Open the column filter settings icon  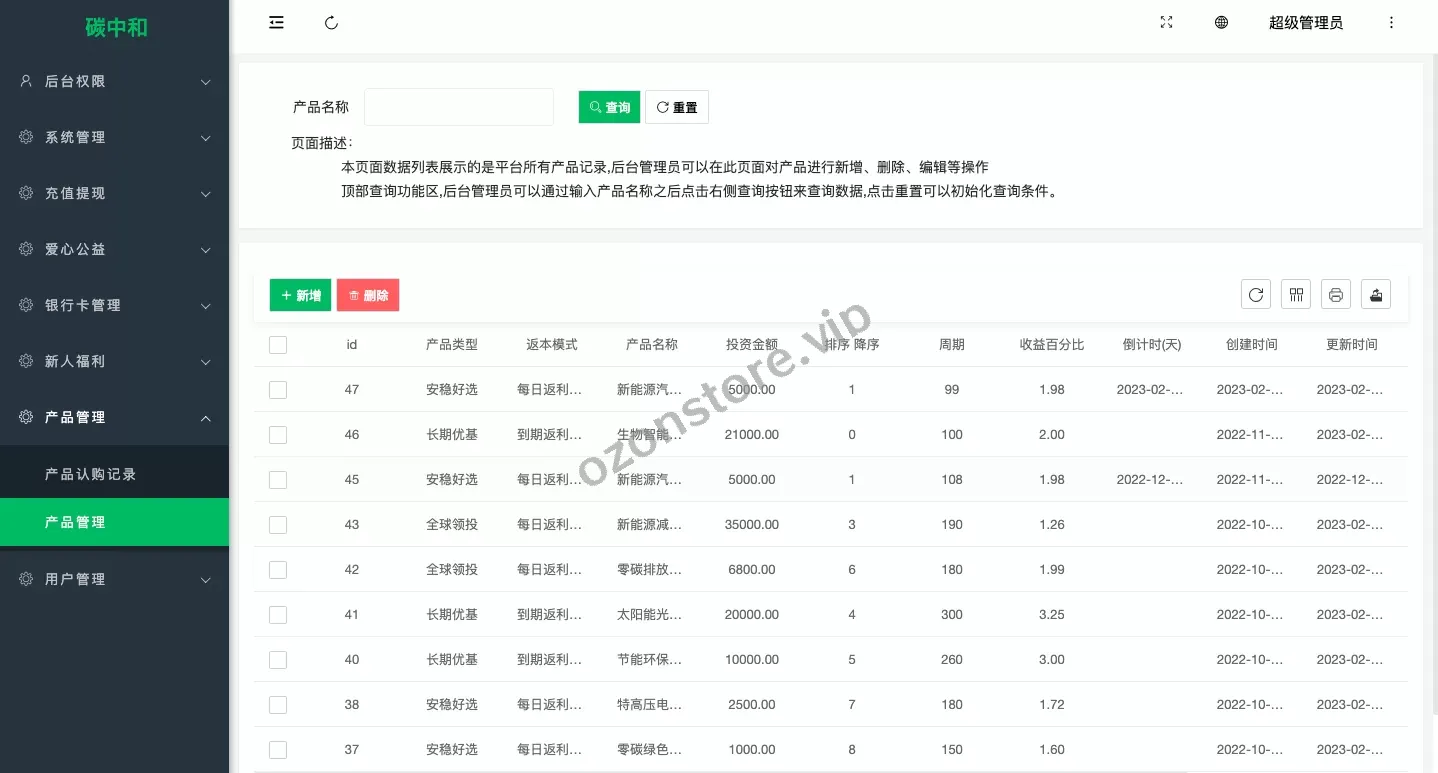[x=1296, y=295]
